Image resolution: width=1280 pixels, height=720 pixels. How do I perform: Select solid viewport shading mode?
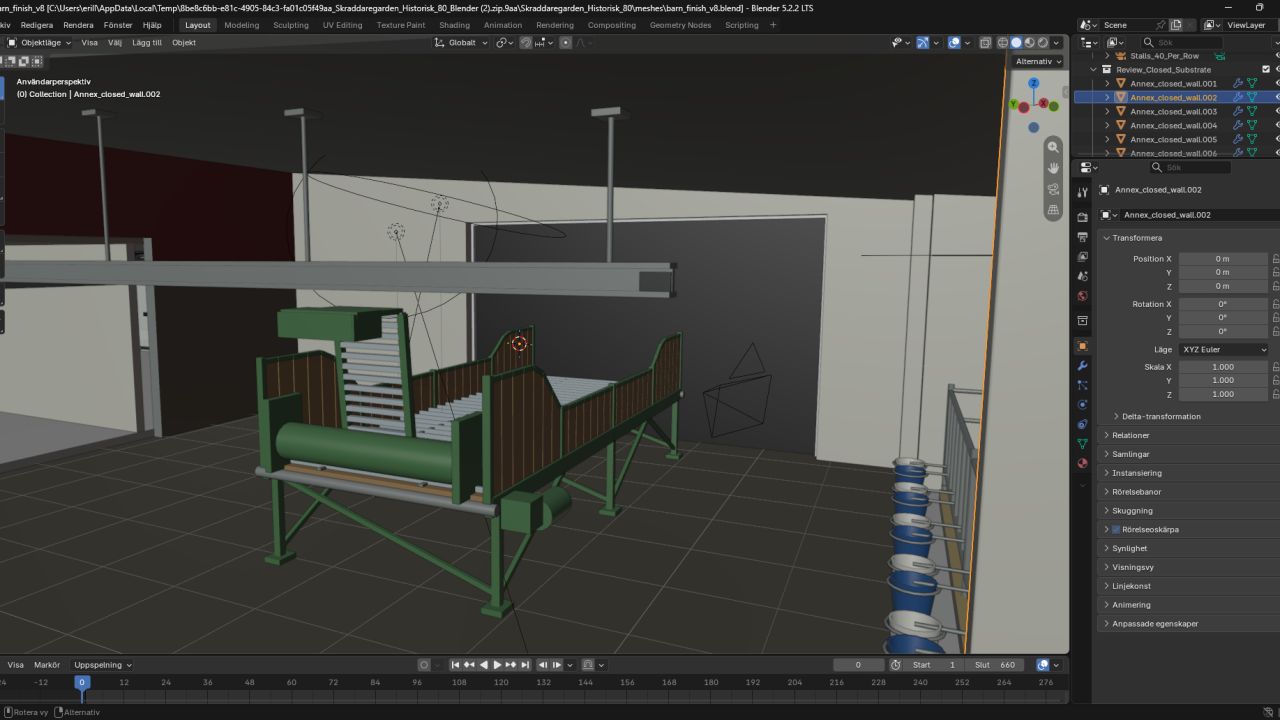click(x=1016, y=43)
